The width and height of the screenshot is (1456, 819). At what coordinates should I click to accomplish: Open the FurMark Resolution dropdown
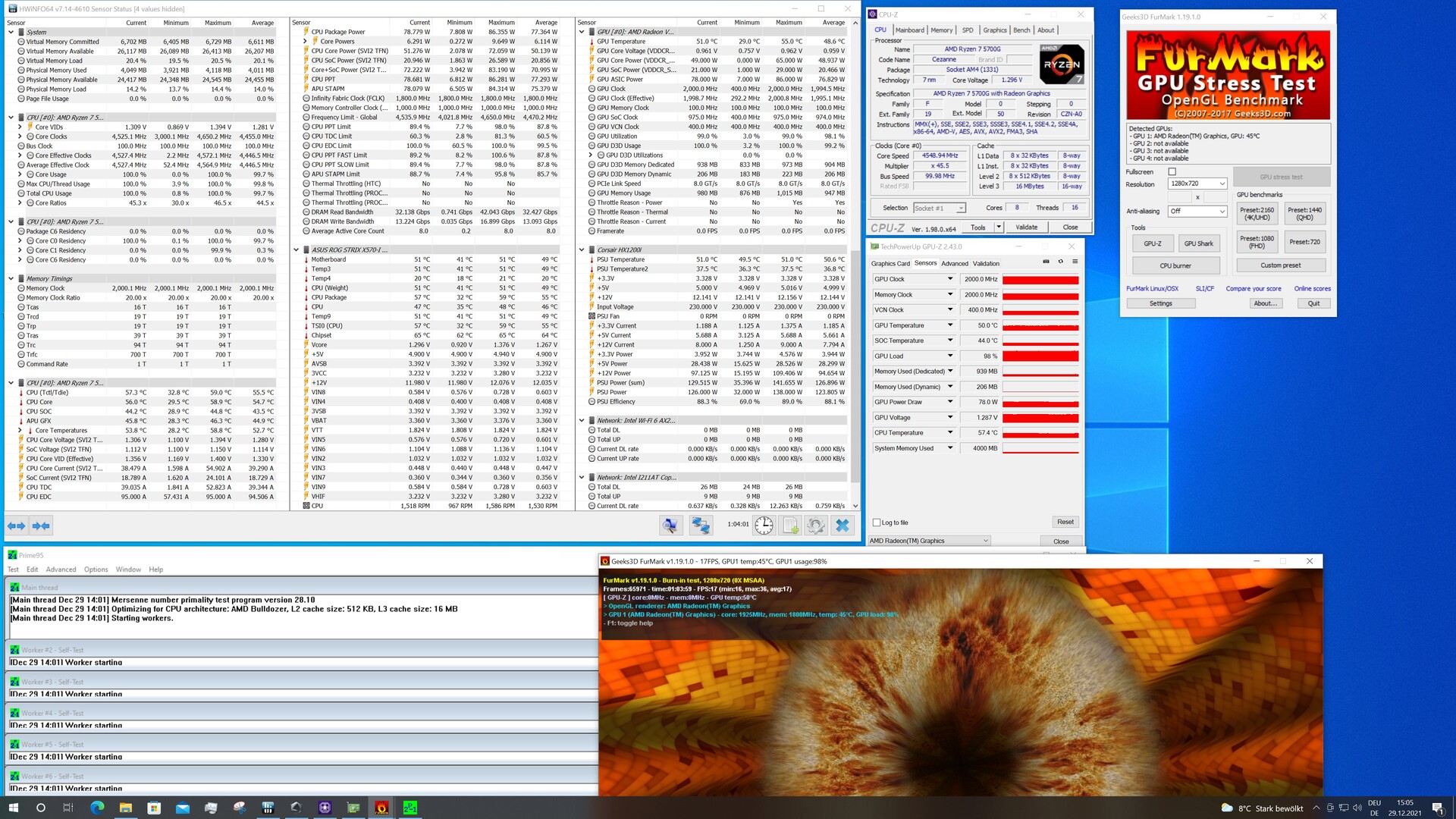(x=1197, y=184)
